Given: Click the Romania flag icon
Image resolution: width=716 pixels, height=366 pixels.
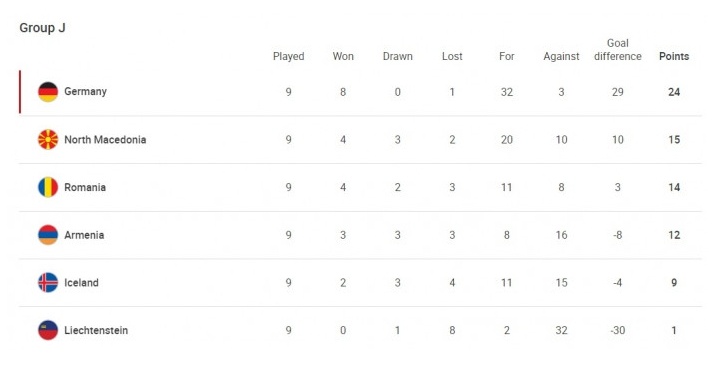Looking at the screenshot, I should coord(48,187).
